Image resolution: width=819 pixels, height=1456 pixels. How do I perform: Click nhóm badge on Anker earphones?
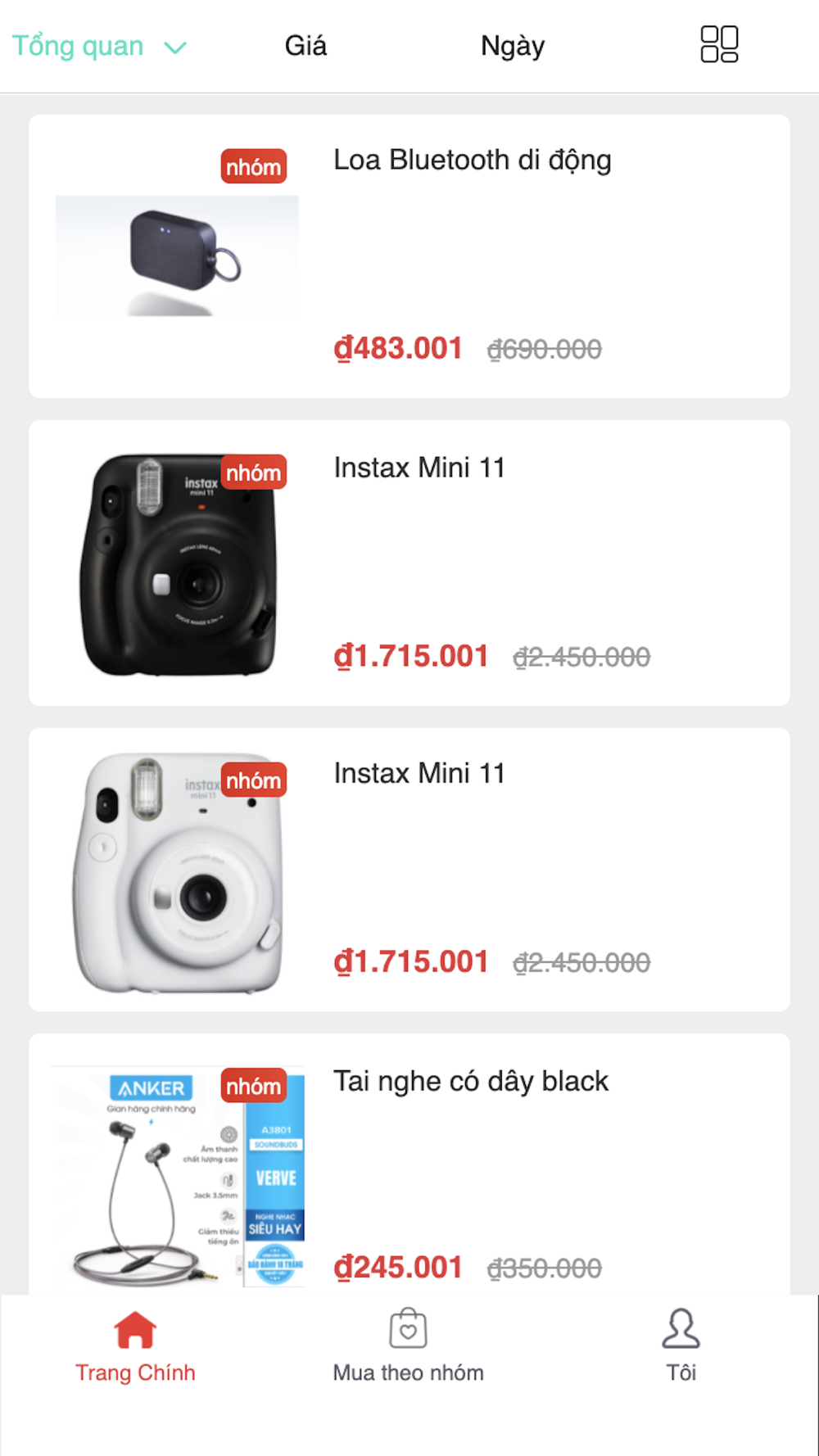click(254, 1086)
